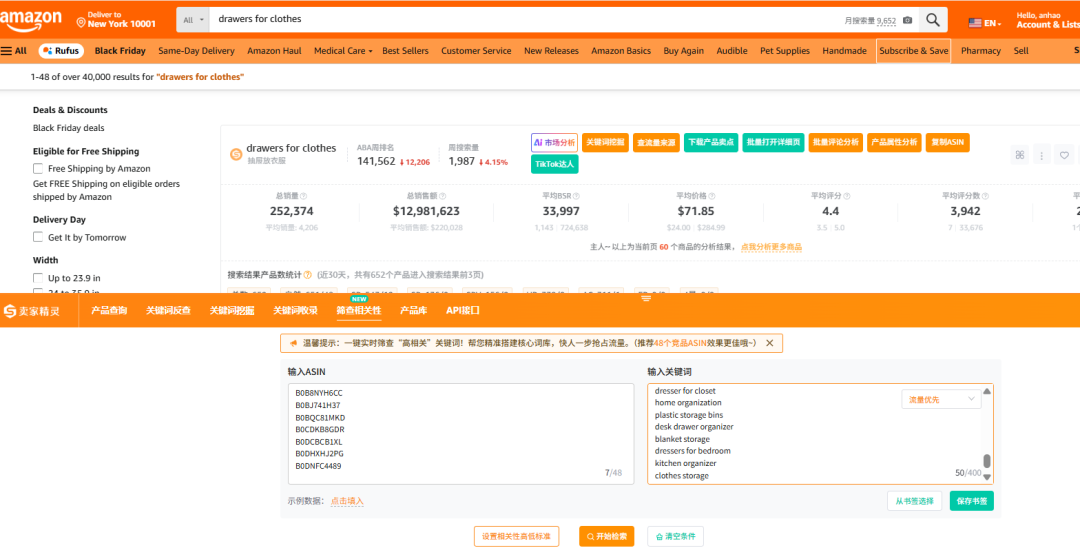Click the TikTok达人 button

coord(554,165)
